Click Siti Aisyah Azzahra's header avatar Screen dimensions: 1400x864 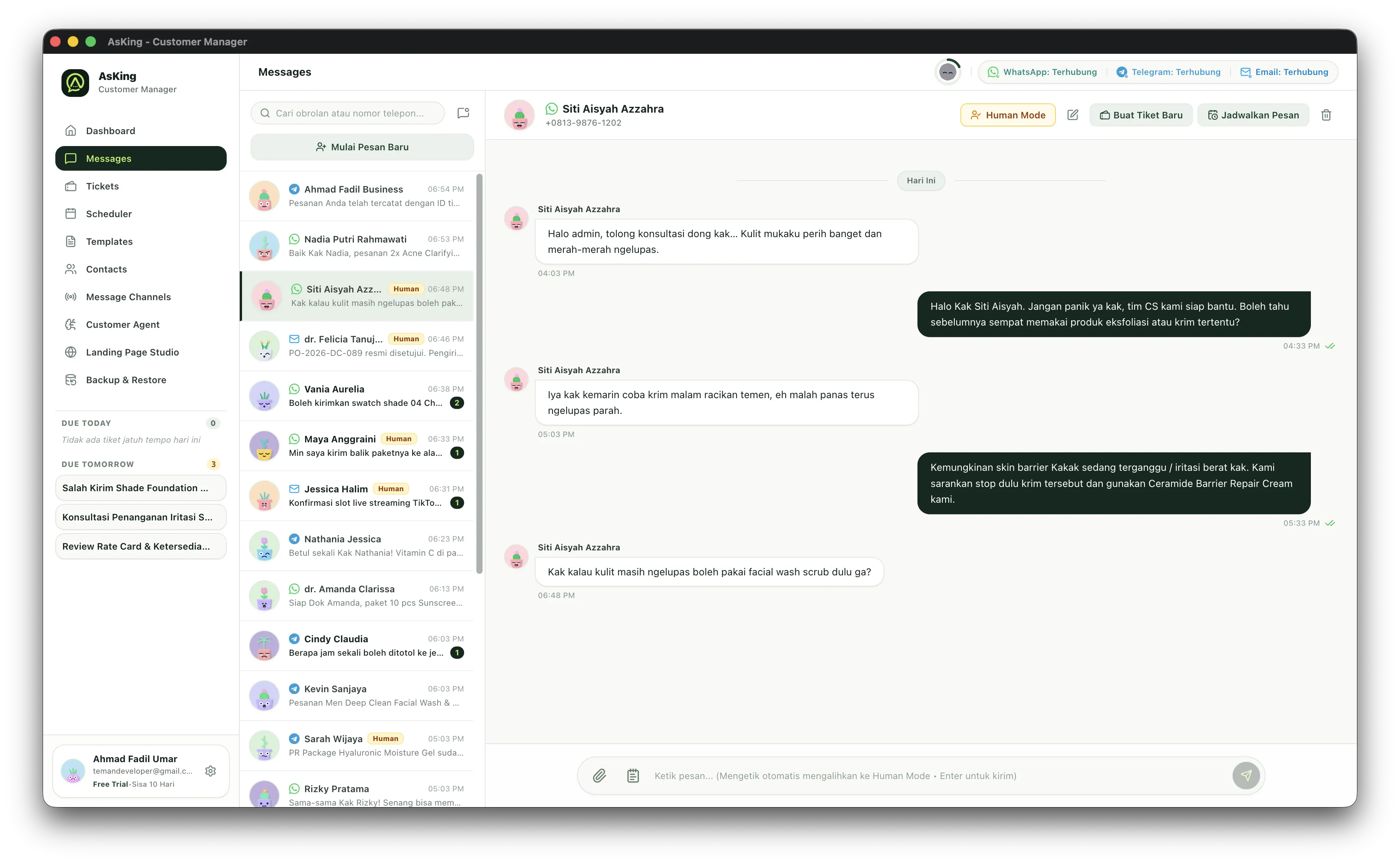point(519,115)
